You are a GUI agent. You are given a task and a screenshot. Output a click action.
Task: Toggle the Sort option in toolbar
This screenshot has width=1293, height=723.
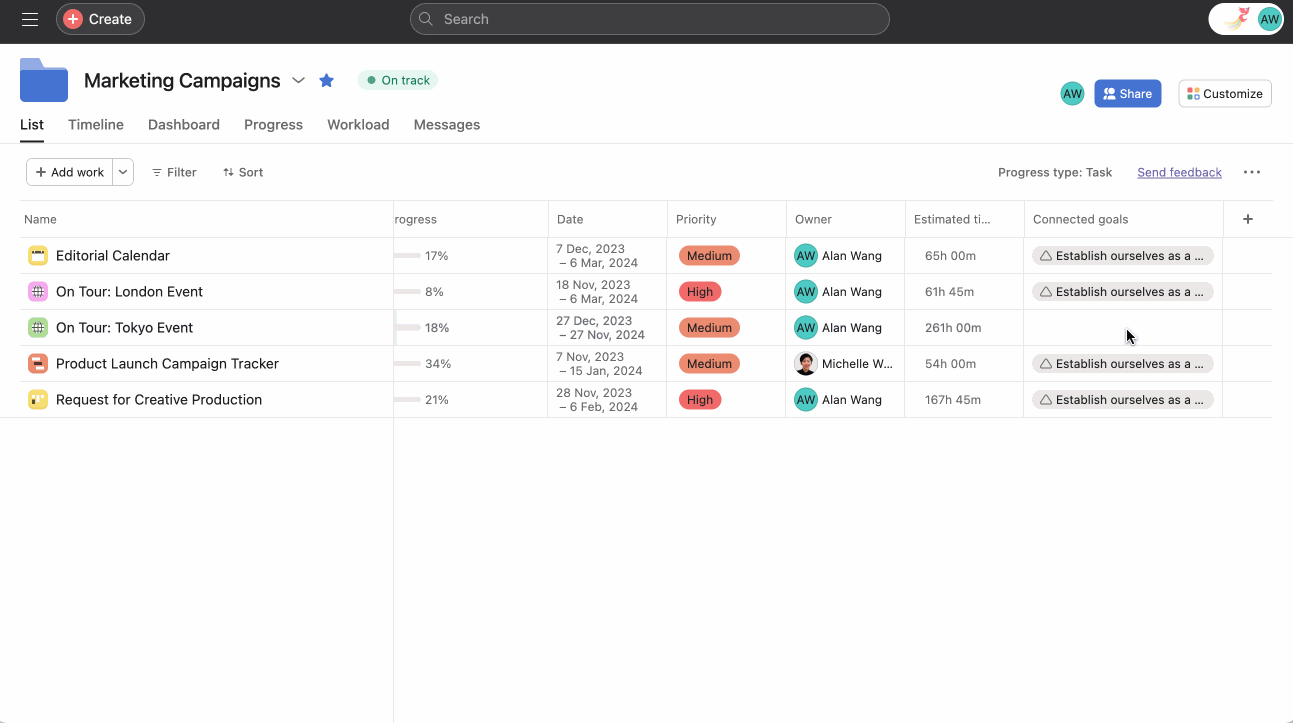point(243,172)
